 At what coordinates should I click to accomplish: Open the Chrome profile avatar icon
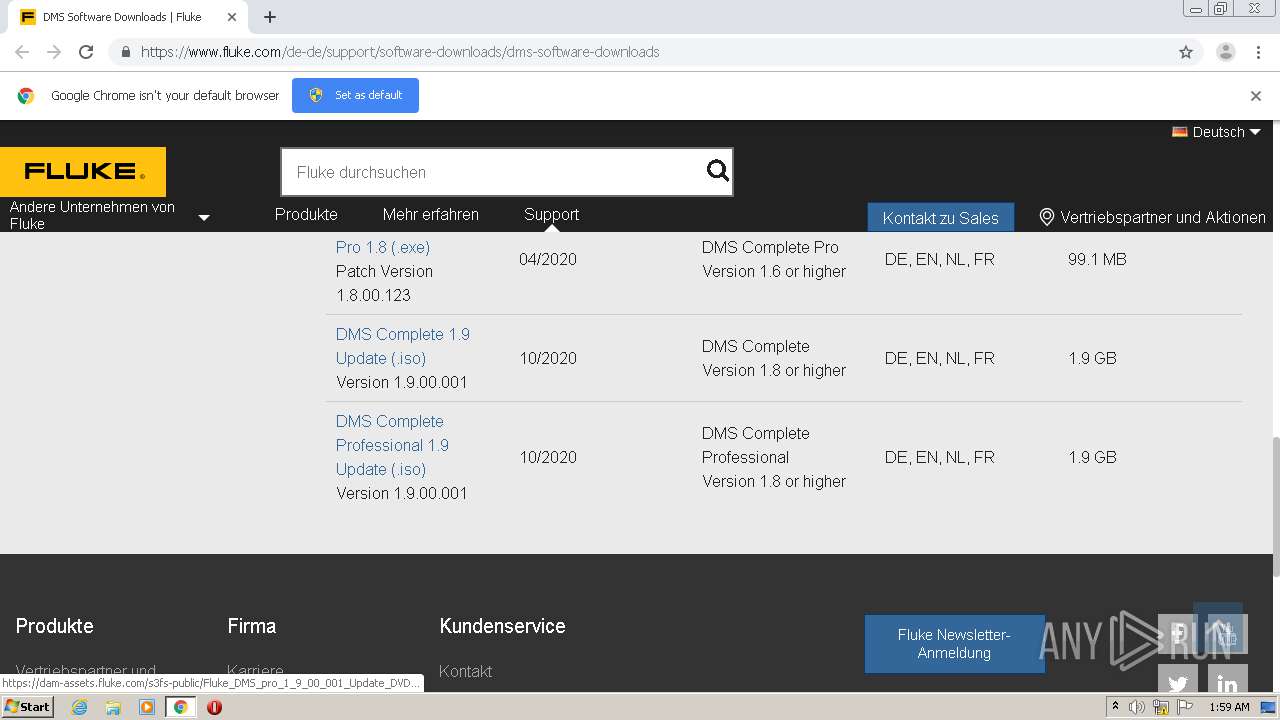pyautogui.click(x=1225, y=52)
